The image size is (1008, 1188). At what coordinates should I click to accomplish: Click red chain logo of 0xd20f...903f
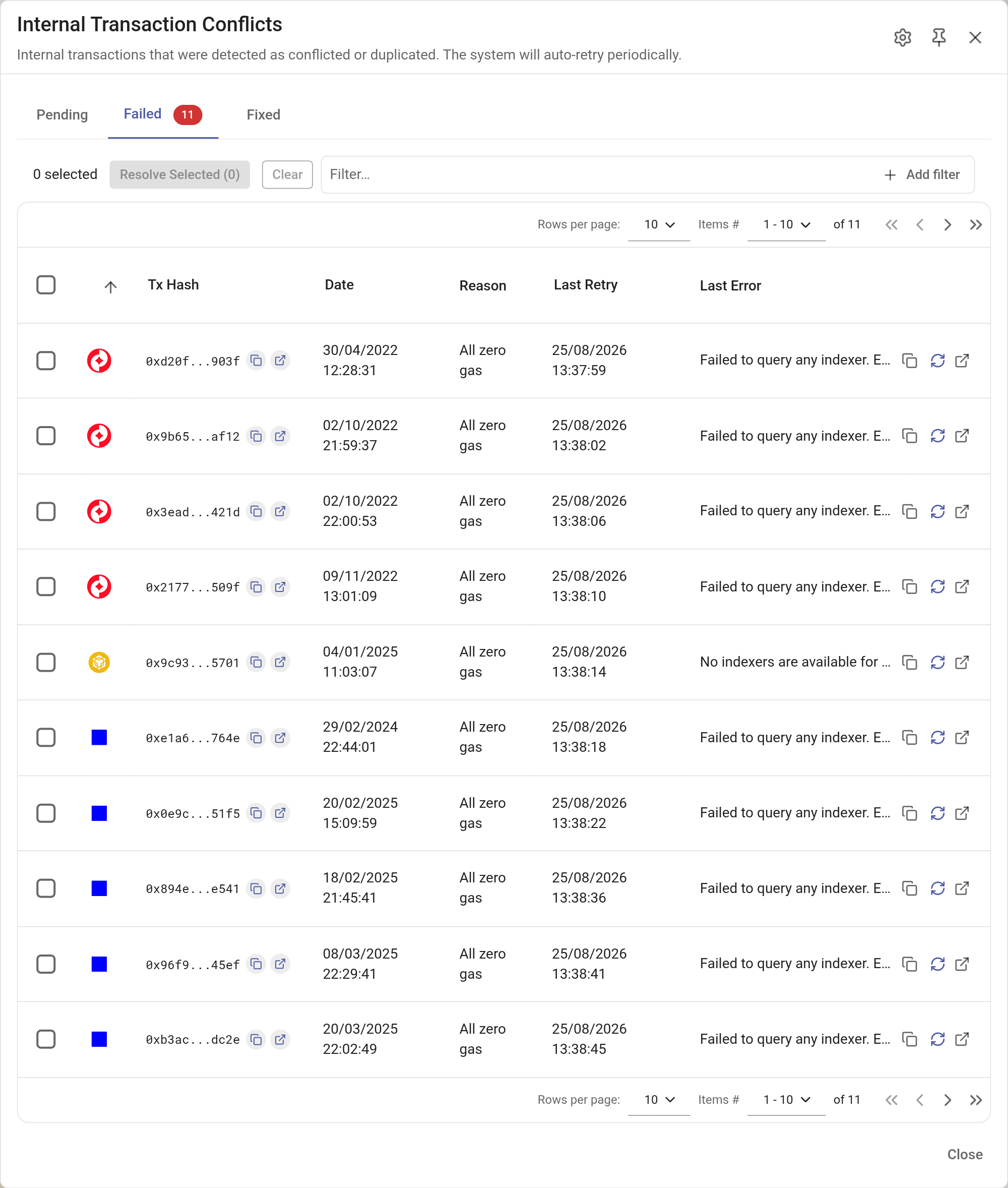coord(99,361)
